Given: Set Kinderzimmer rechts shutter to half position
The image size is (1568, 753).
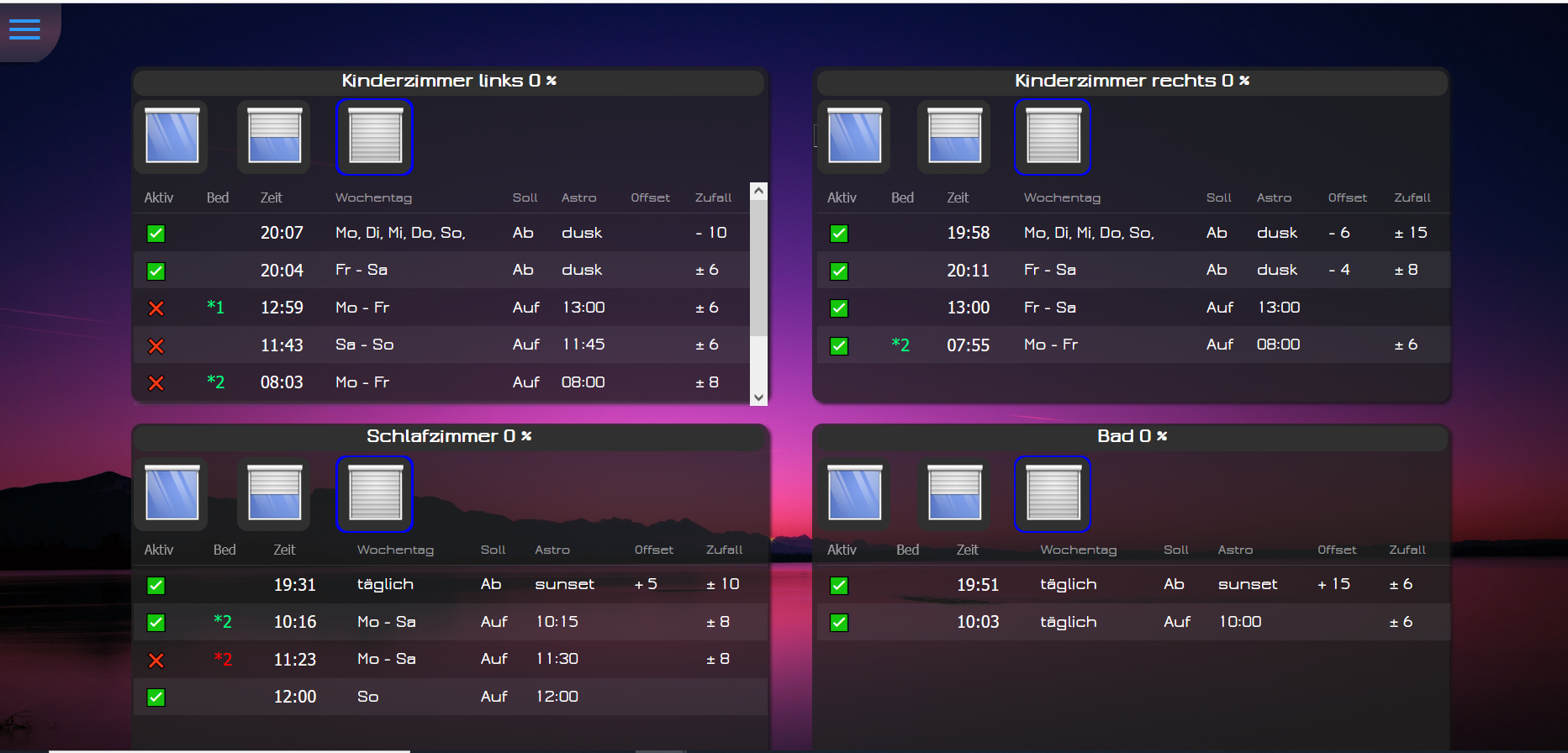Looking at the screenshot, I should click(x=954, y=136).
